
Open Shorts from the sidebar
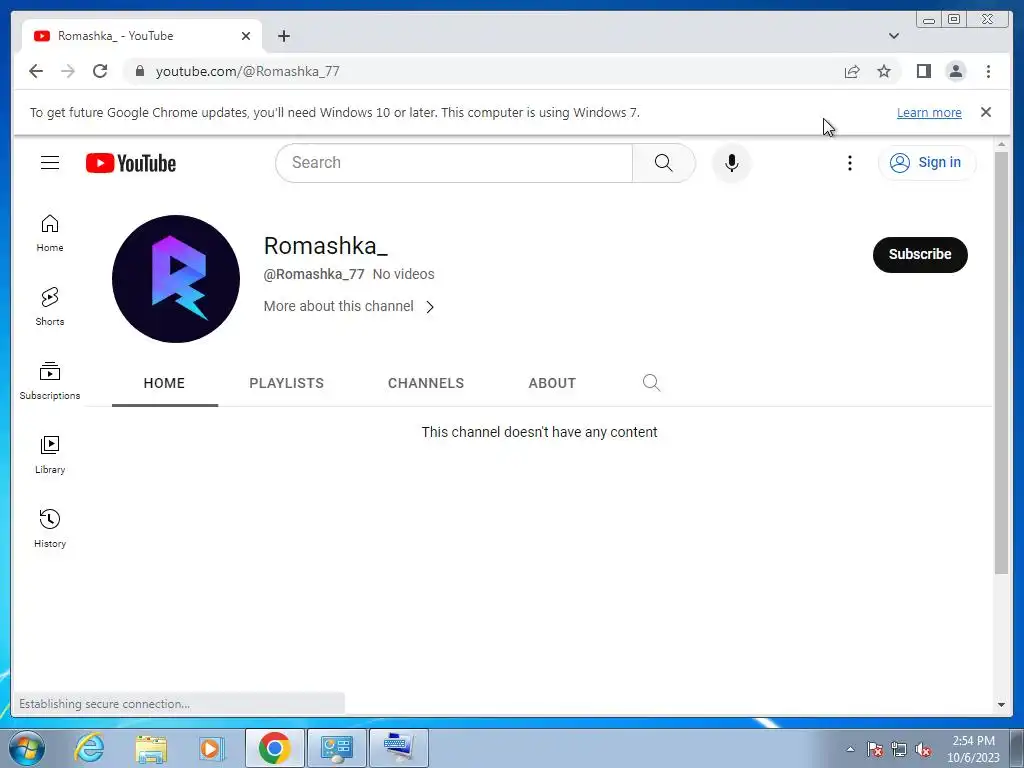tap(50, 307)
